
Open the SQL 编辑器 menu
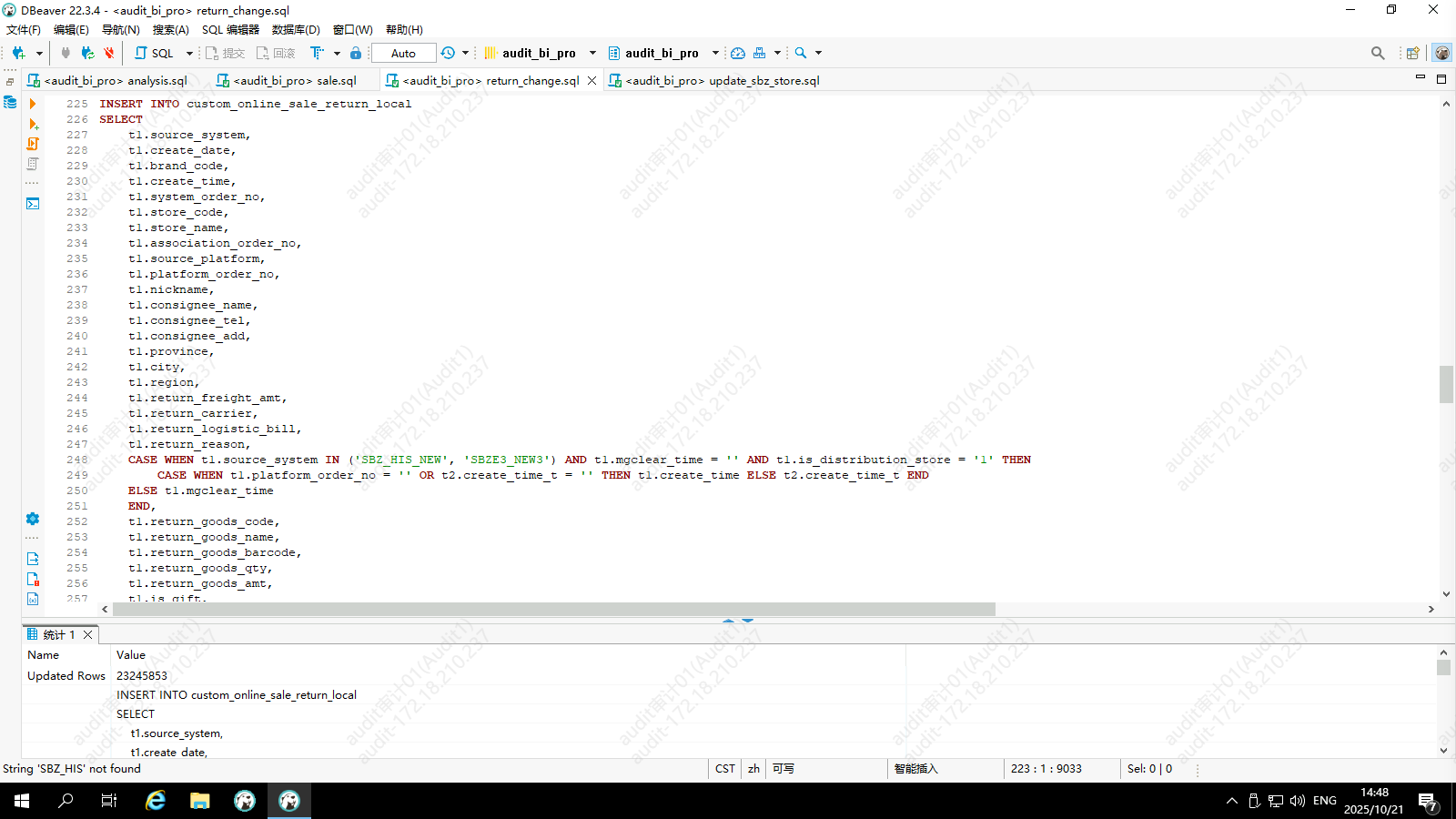point(230,29)
